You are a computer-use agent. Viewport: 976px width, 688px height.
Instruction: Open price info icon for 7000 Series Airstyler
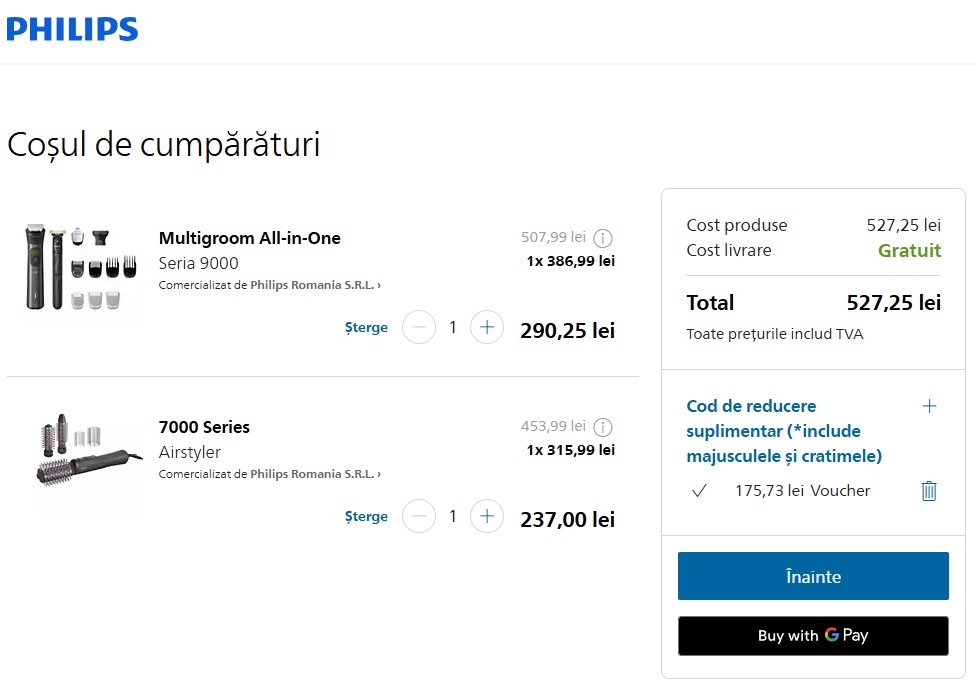[603, 427]
